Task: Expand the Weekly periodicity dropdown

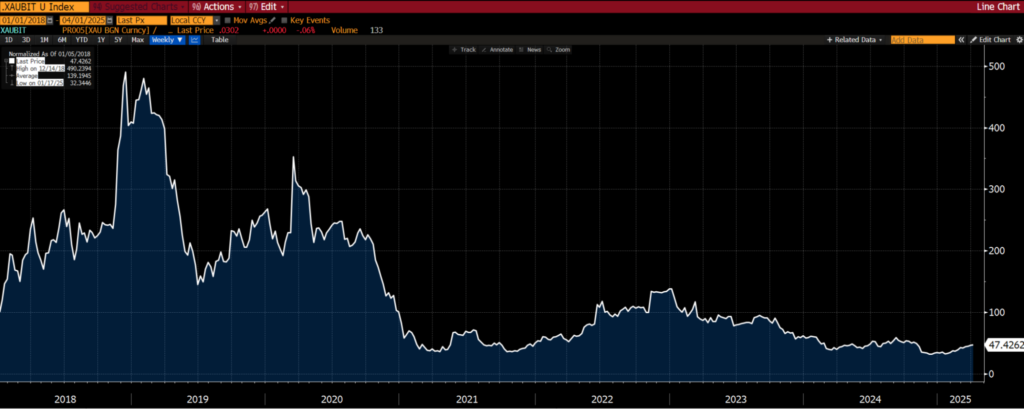Action: (168, 40)
